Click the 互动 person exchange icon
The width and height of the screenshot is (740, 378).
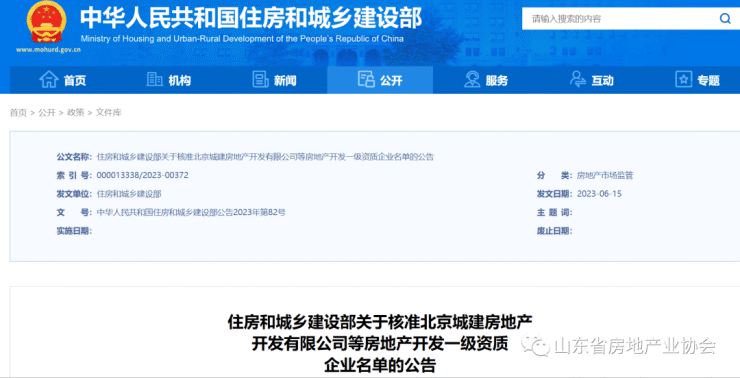(578, 79)
